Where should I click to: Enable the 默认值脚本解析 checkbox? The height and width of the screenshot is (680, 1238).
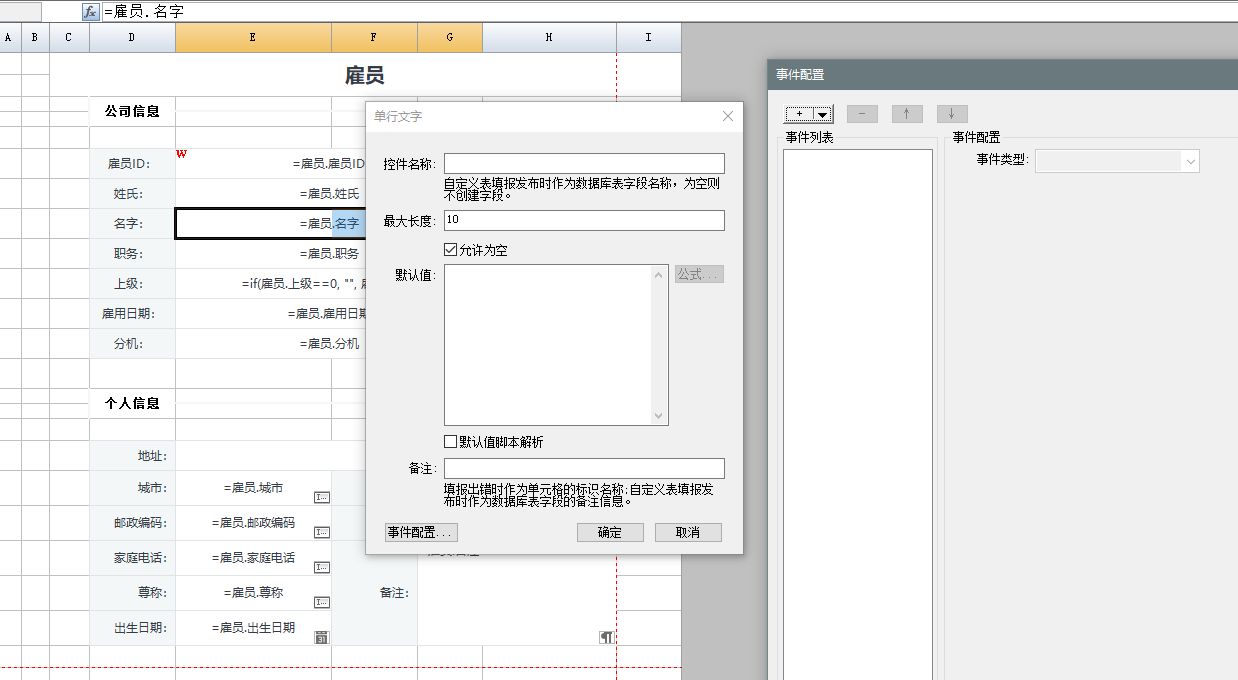pyautogui.click(x=451, y=442)
